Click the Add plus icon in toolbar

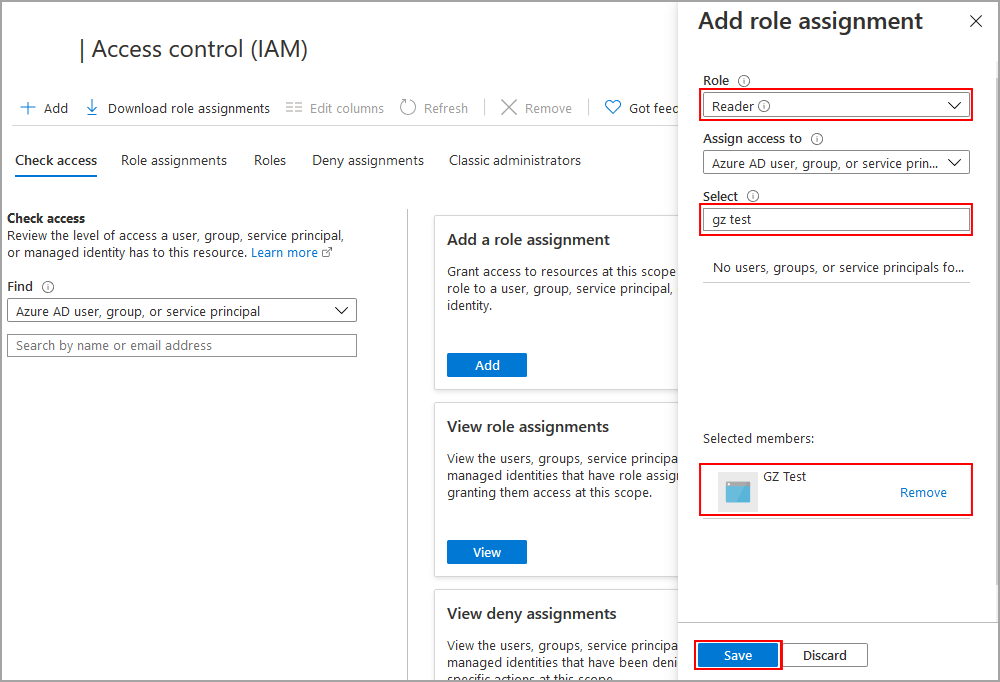point(28,108)
